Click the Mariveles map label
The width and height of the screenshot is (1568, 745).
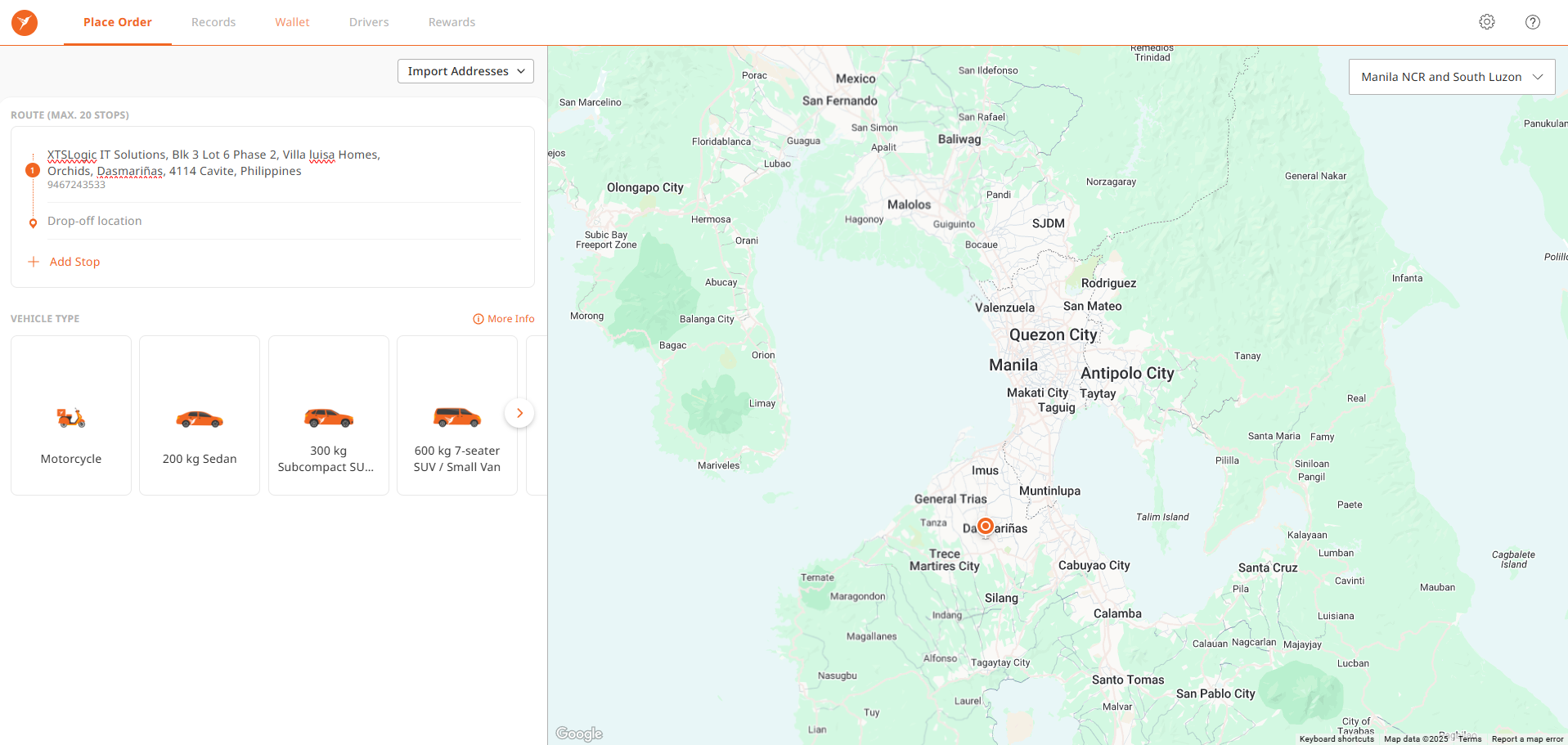tap(718, 465)
